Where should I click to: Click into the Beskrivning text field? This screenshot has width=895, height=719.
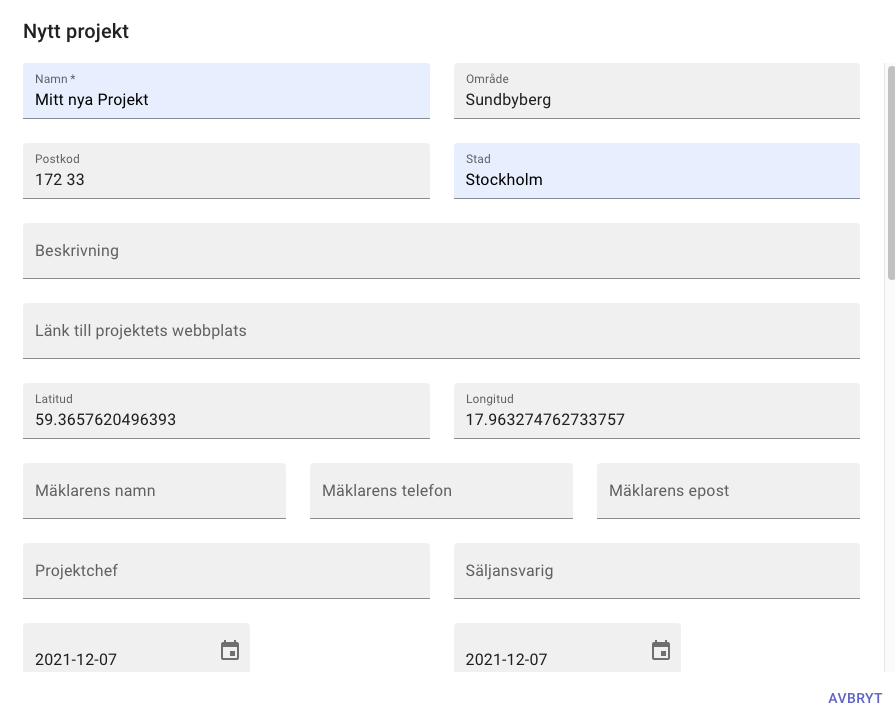coord(441,251)
